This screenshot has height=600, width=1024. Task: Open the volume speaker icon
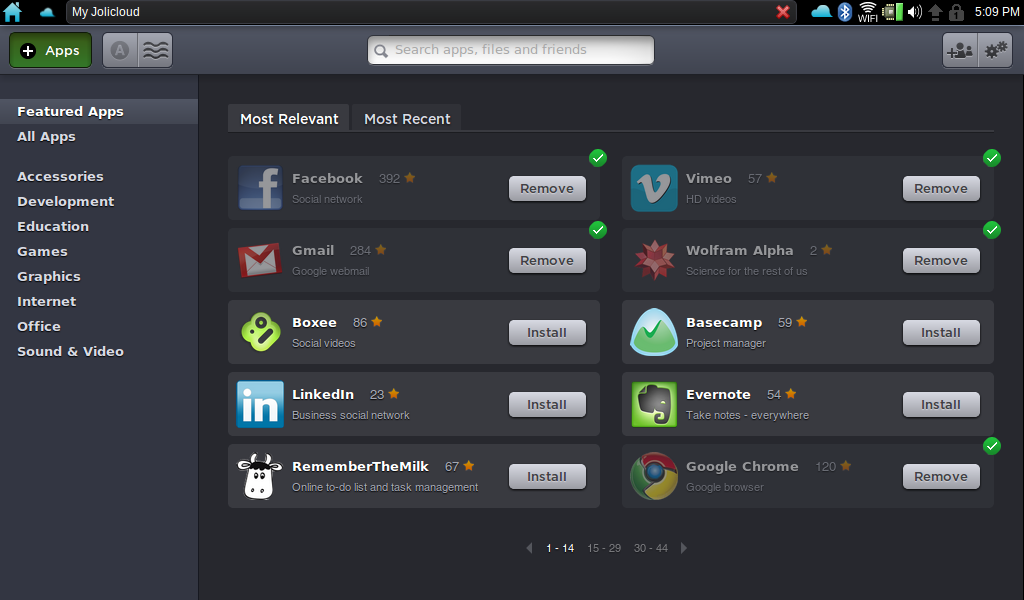pos(914,12)
